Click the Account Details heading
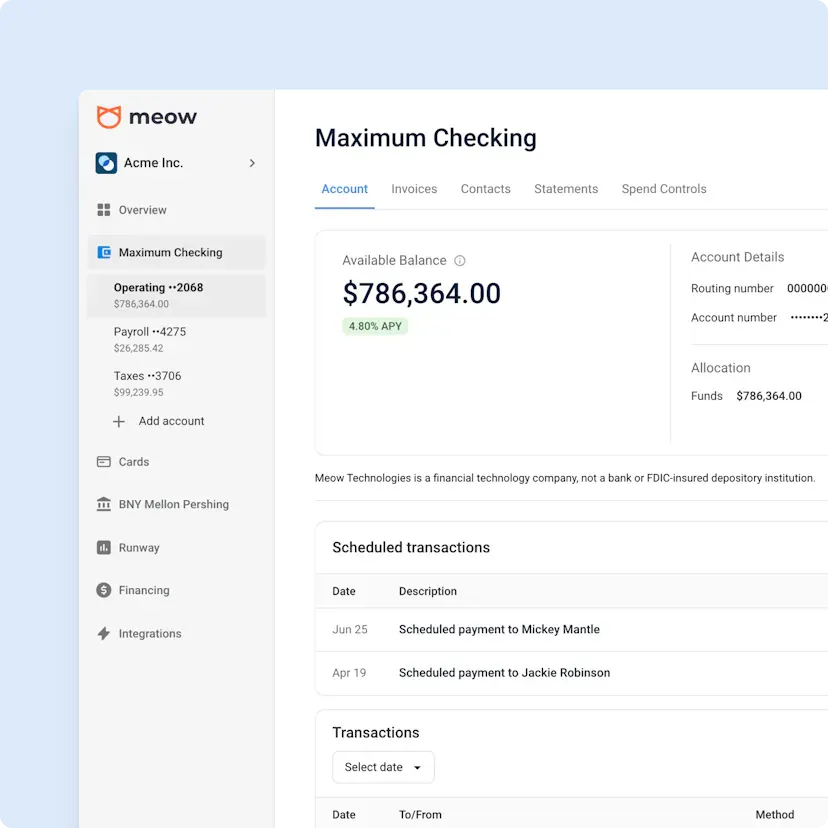The width and height of the screenshot is (828, 828). [x=737, y=257]
